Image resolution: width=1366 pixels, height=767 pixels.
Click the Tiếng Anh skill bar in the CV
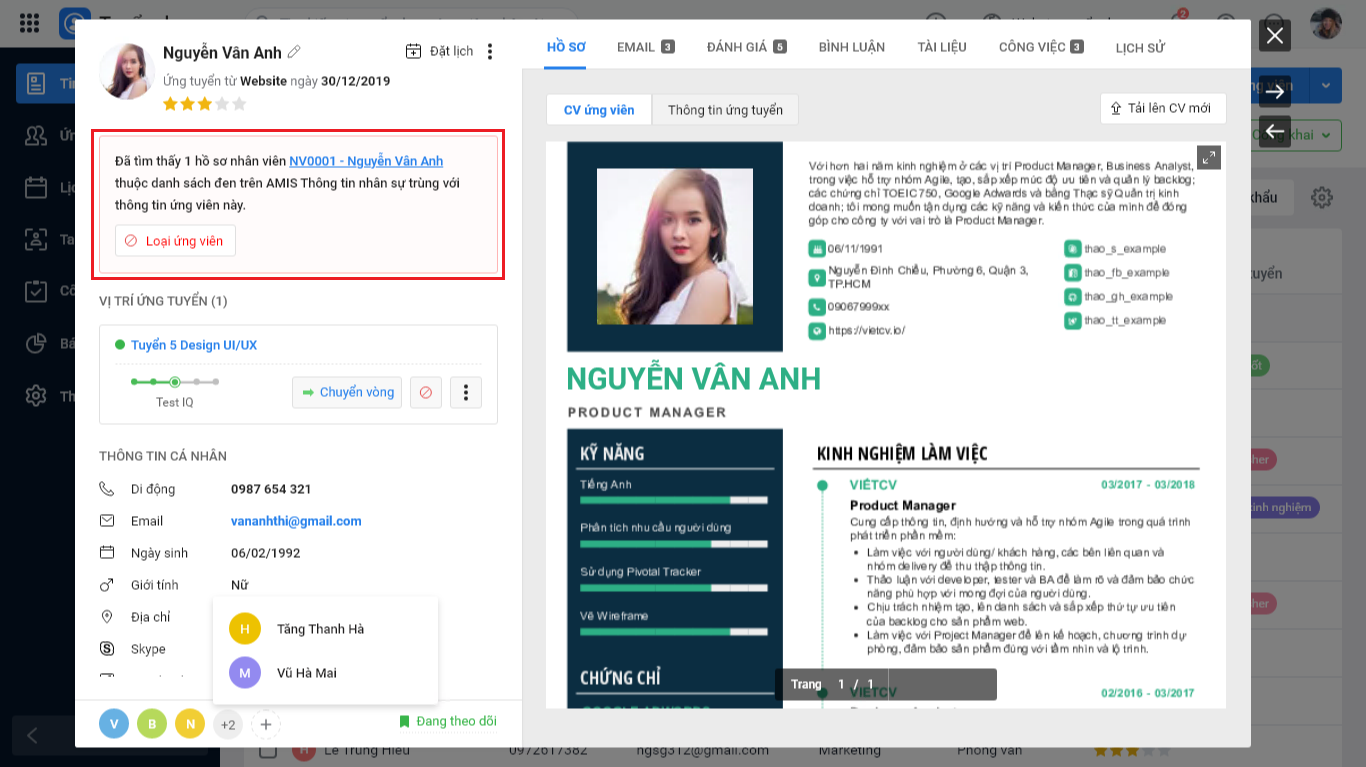click(x=674, y=499)
